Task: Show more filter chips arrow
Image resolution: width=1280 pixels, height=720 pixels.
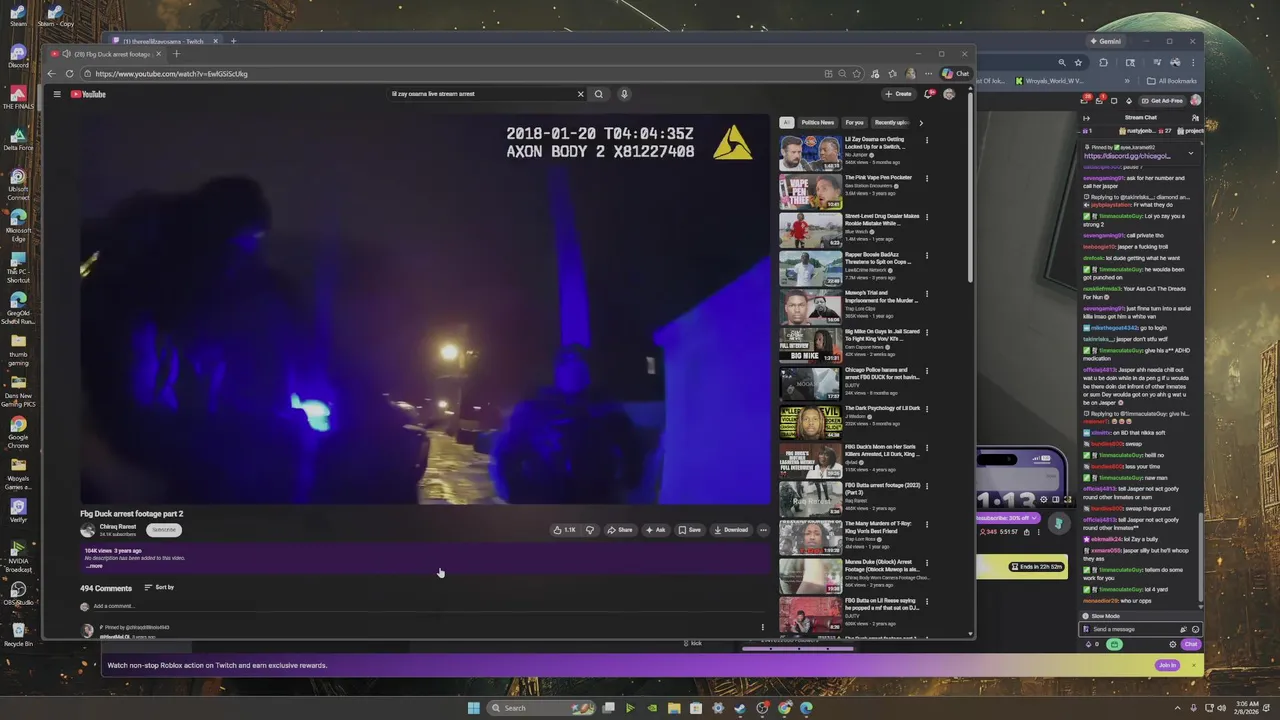Action: (921, 123)
